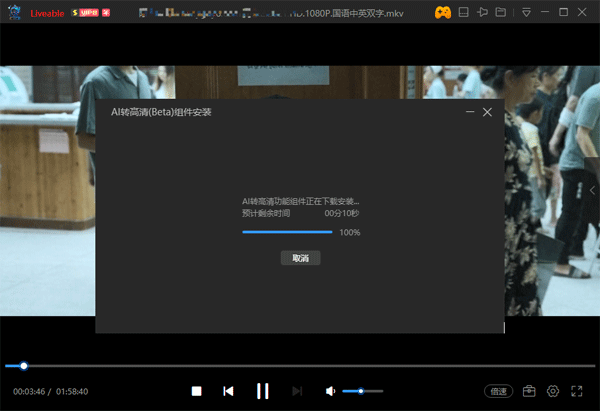Viewport: 600px width, 411px height.
Task: Click the 取消 cancel button
Action: click(x=300, y=258)
